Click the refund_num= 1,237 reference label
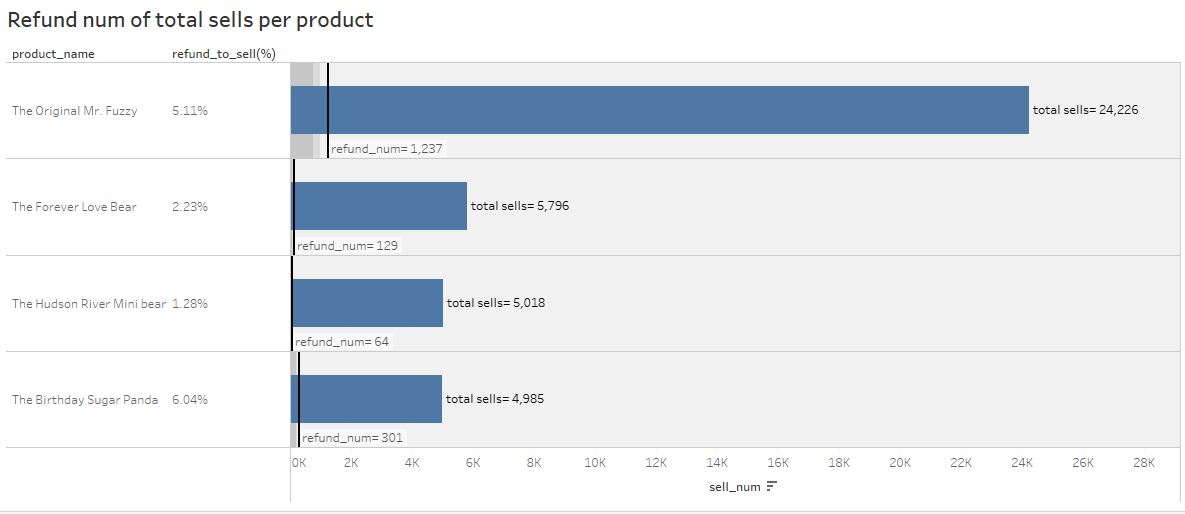The image size is (1185, 514). click(387, 149)
